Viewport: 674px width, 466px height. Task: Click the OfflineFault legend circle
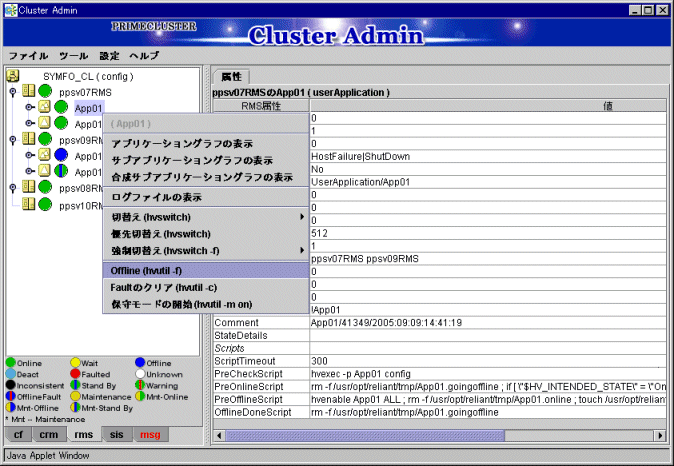click(11, 396)
